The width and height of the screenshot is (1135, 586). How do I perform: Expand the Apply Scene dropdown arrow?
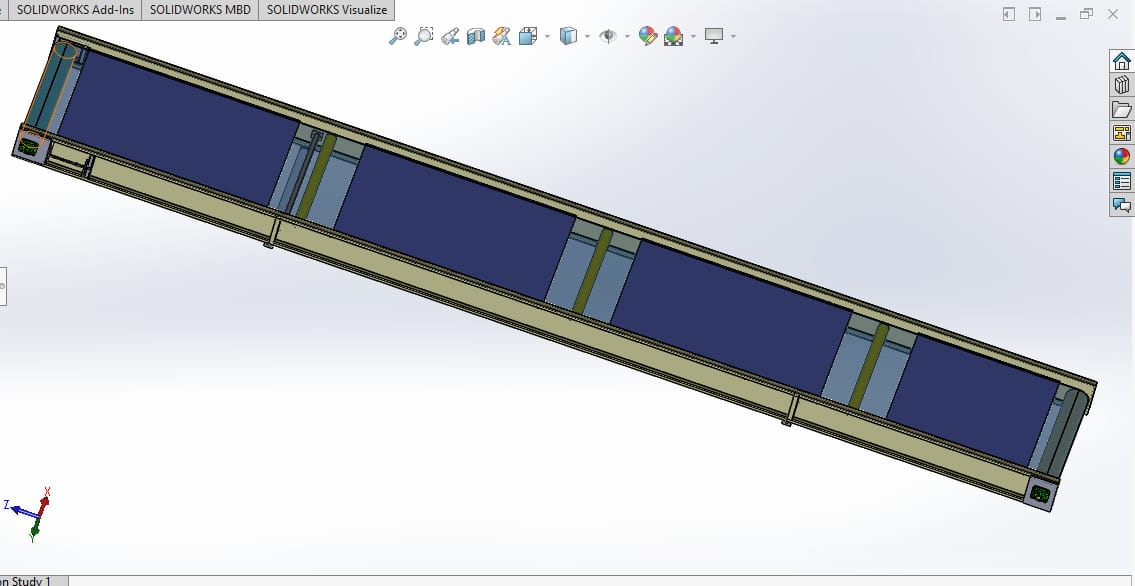pyautogui.click(x=693, y=36)
